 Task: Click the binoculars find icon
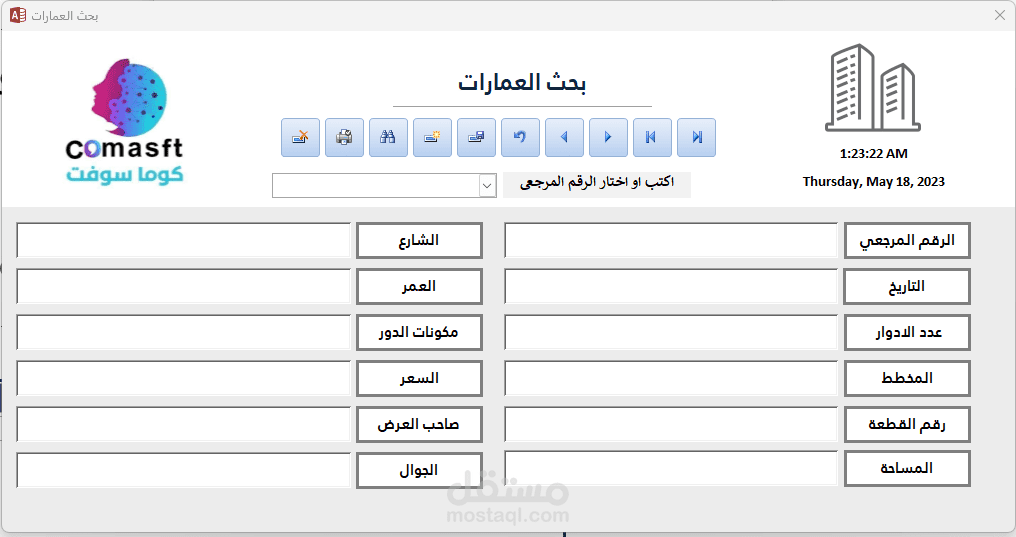388,138
